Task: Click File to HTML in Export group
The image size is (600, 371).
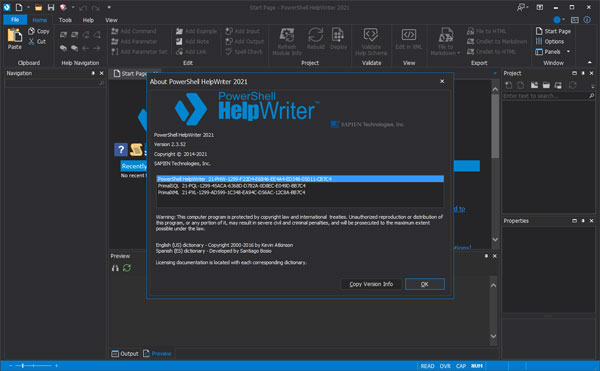Action: coord(486,31)
